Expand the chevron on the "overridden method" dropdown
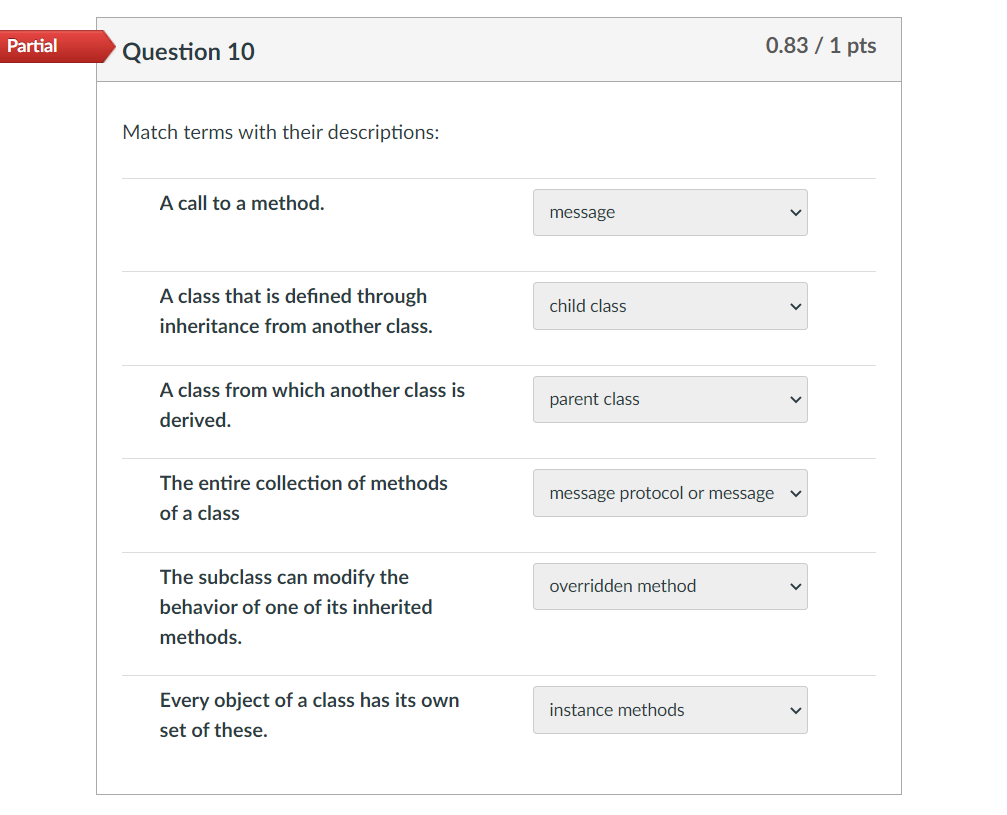This screenshot has height=815, width=1007. (795, 586)
